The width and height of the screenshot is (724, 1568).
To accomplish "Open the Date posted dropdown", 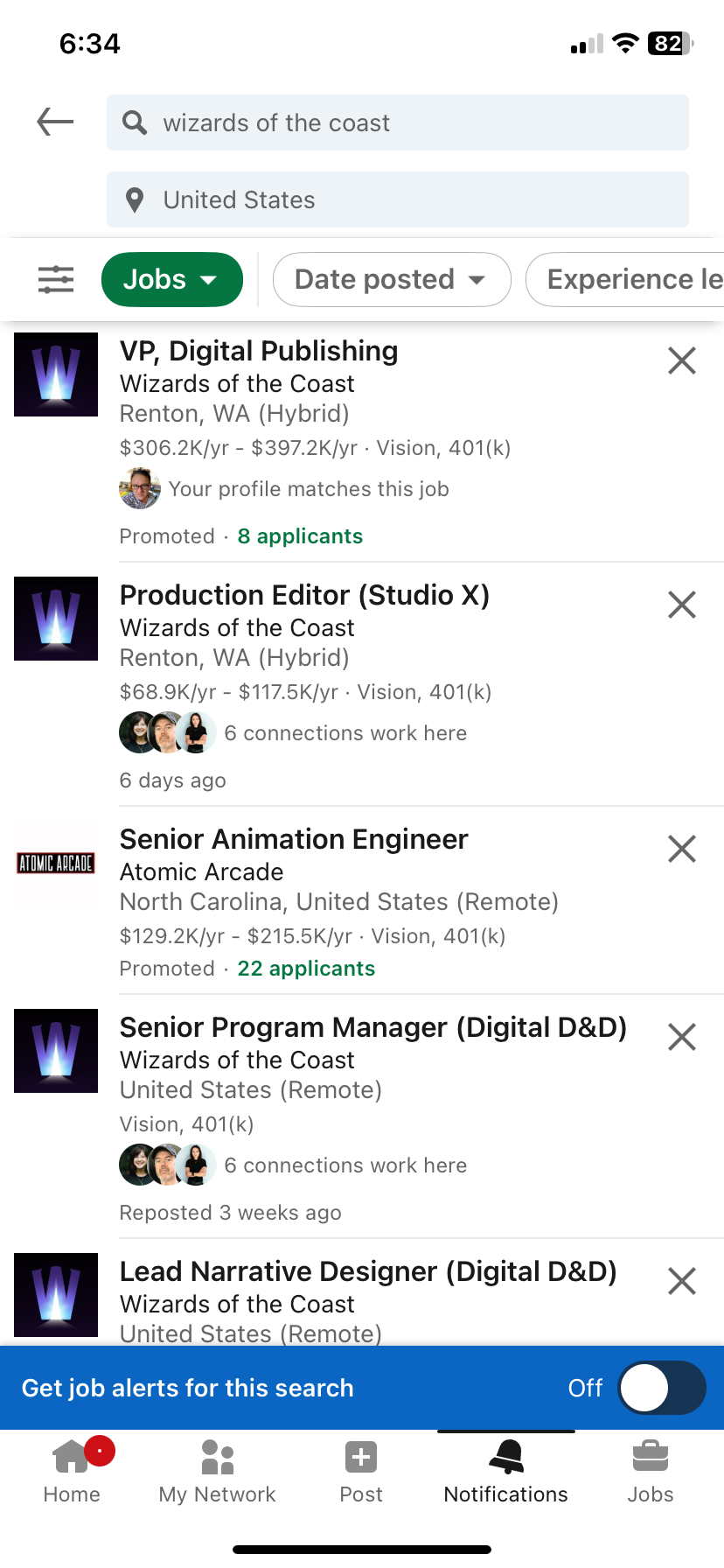I will pyautogui.click(x=391, y=280).
